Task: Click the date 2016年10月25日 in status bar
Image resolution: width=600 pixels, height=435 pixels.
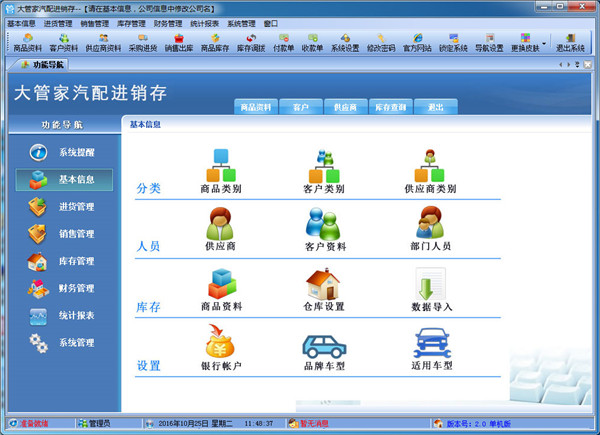Action: pos(183,424)
